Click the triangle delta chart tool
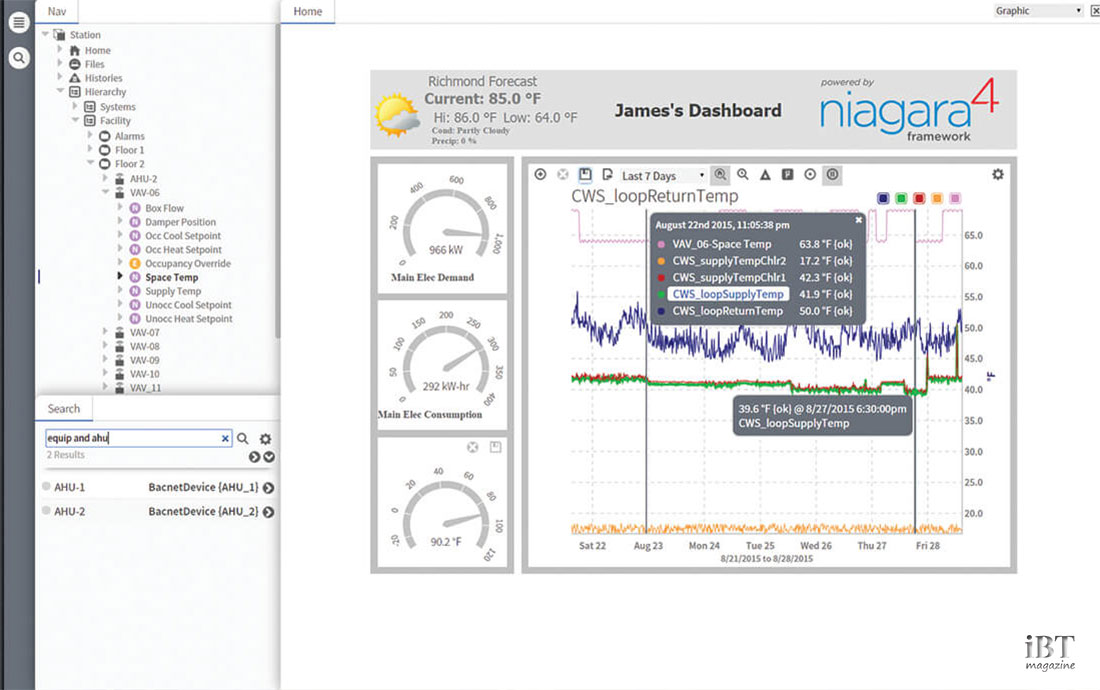The width and height of the screenshot is (1100, 690). tap(765, 175)
